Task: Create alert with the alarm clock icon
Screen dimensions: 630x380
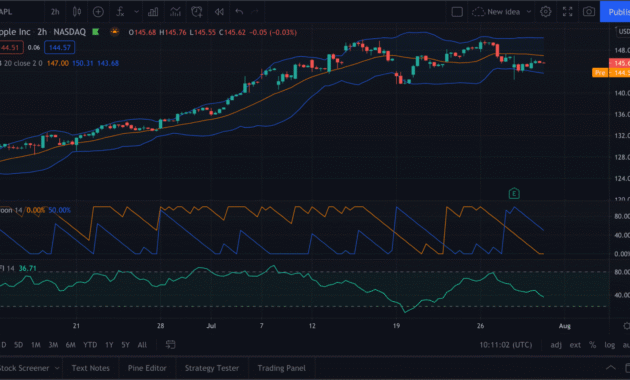Action: click(x=197, y=12)
